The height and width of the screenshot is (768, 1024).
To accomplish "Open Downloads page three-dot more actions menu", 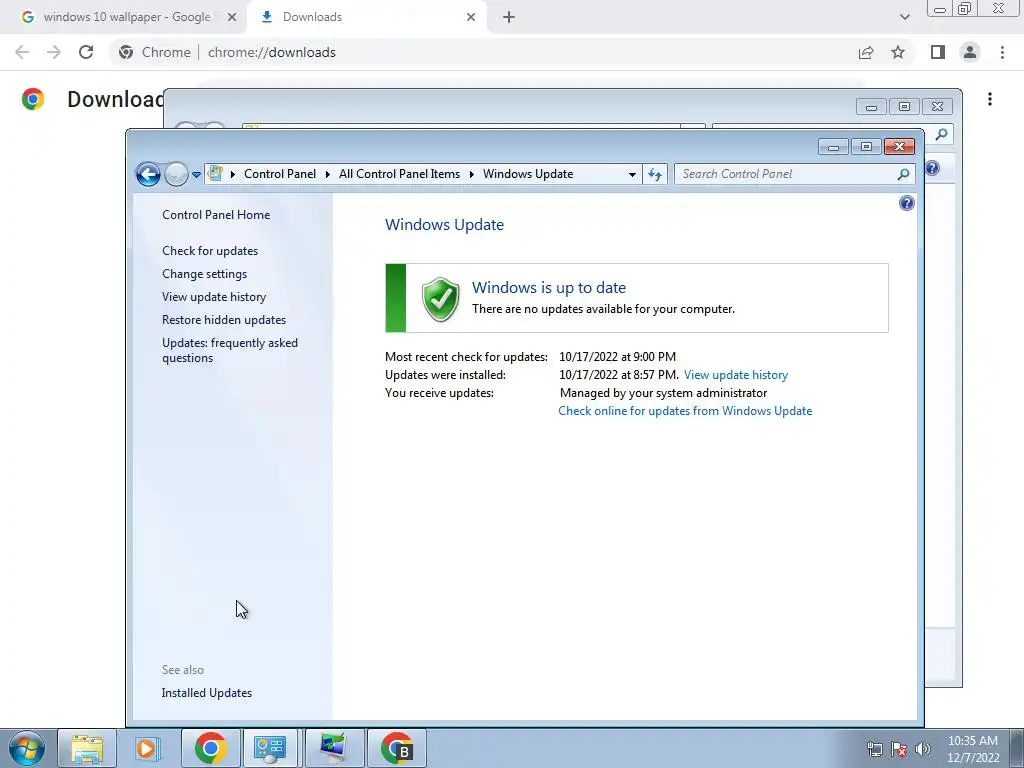I will 990,99.
